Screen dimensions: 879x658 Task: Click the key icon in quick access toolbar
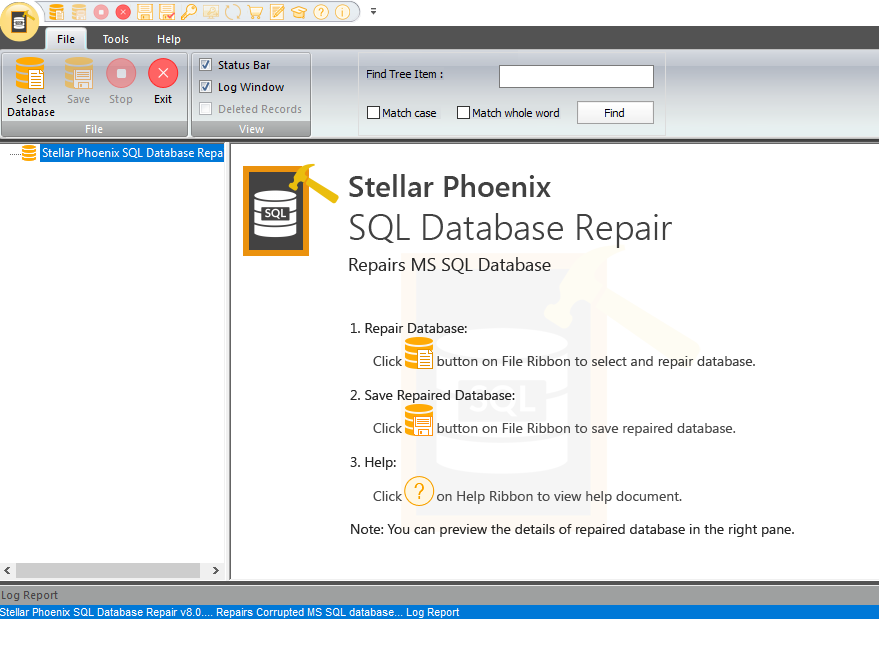[x=189, y=12]
